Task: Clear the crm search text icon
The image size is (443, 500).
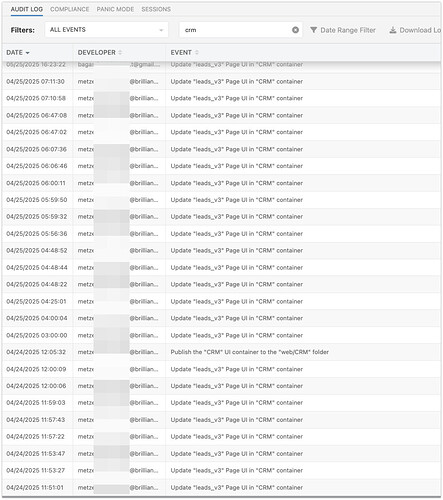Action: [295, 30]
